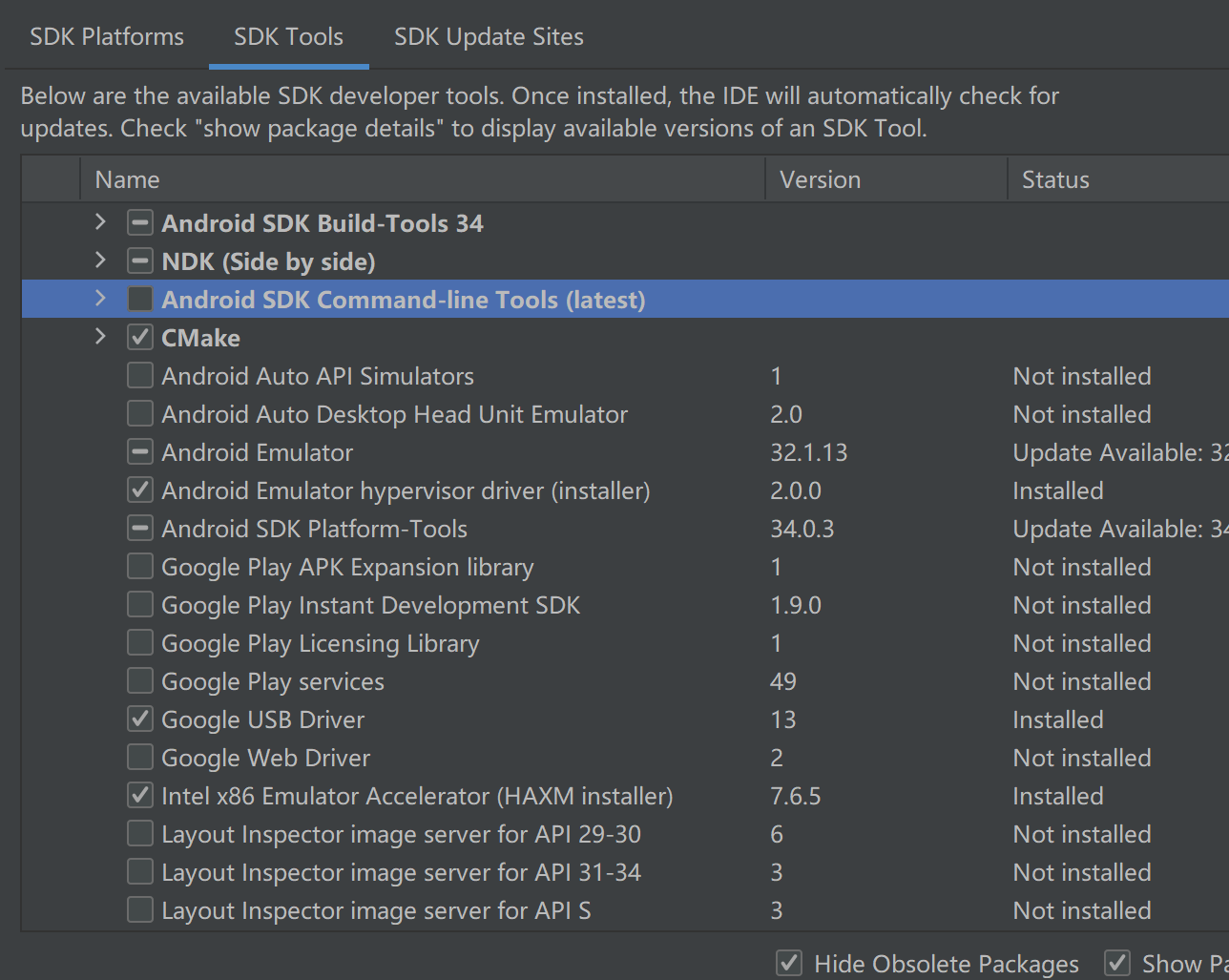The width and height of the screenshot is (1229, 980).
Task: Uncheck the CMake package
Action: (x=139, y=336)
